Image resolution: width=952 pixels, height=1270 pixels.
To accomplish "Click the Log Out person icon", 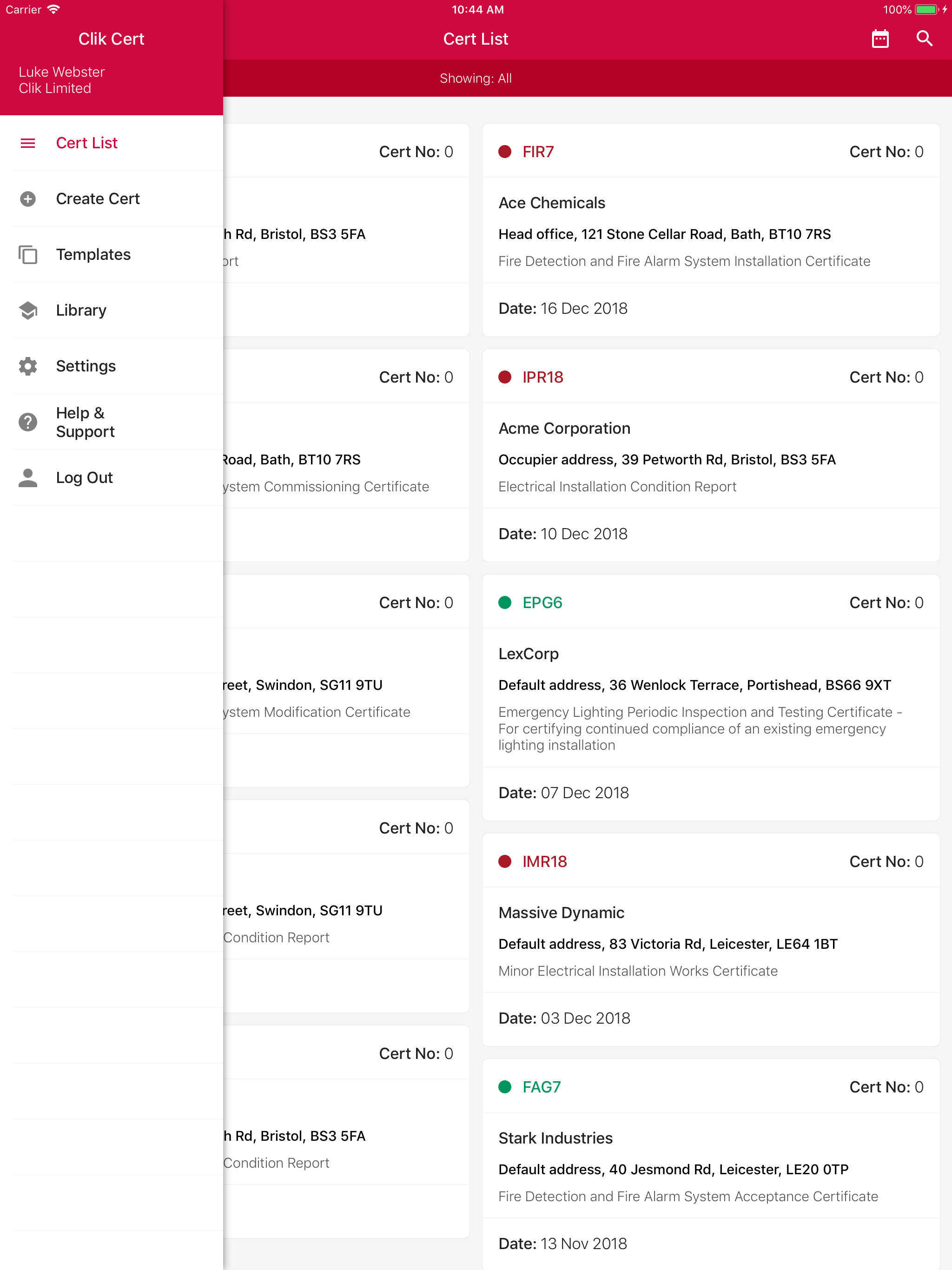I will tap(27, 478).
